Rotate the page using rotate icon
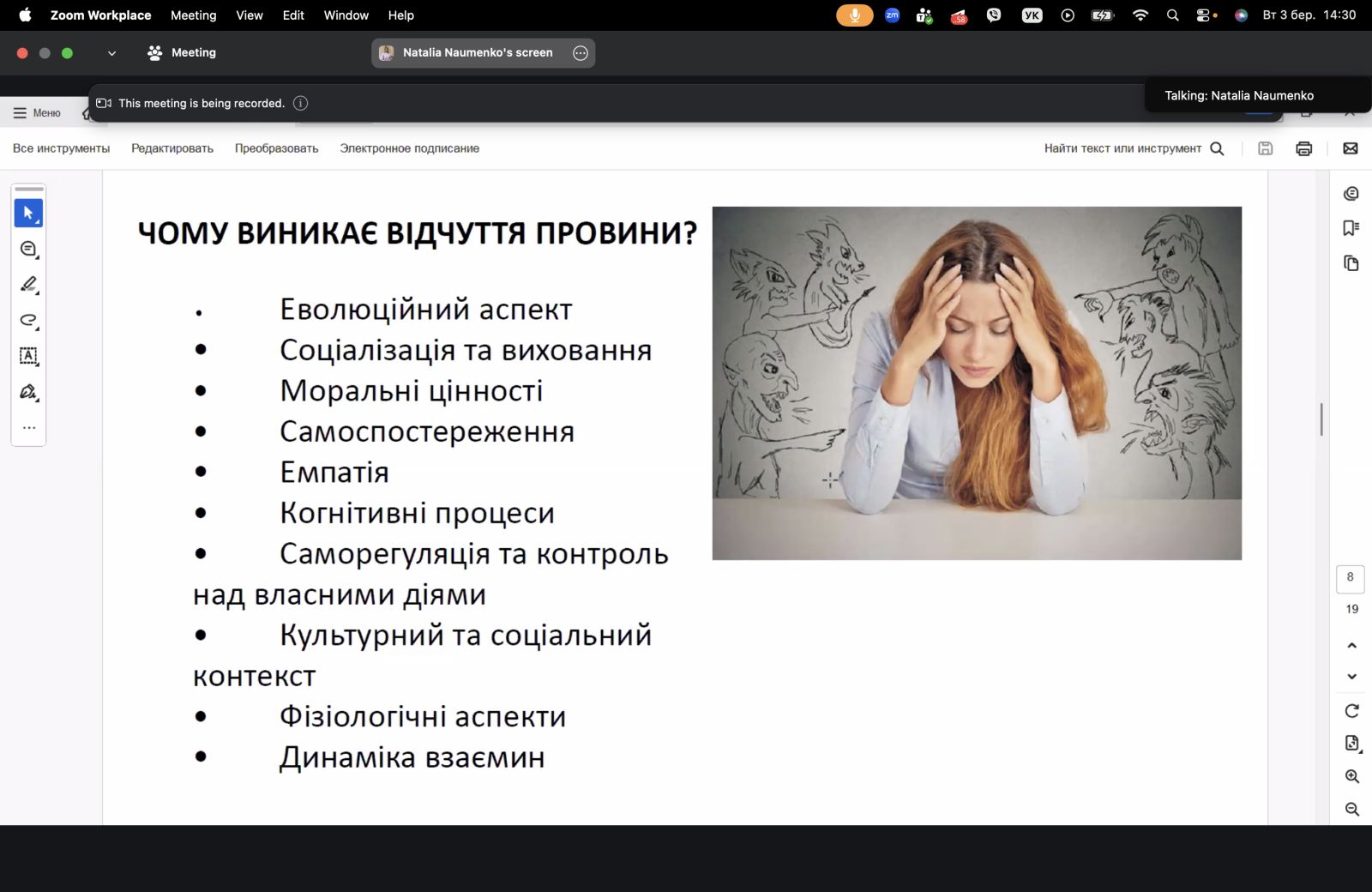 pyautogui.click(x=1352, y=710)
